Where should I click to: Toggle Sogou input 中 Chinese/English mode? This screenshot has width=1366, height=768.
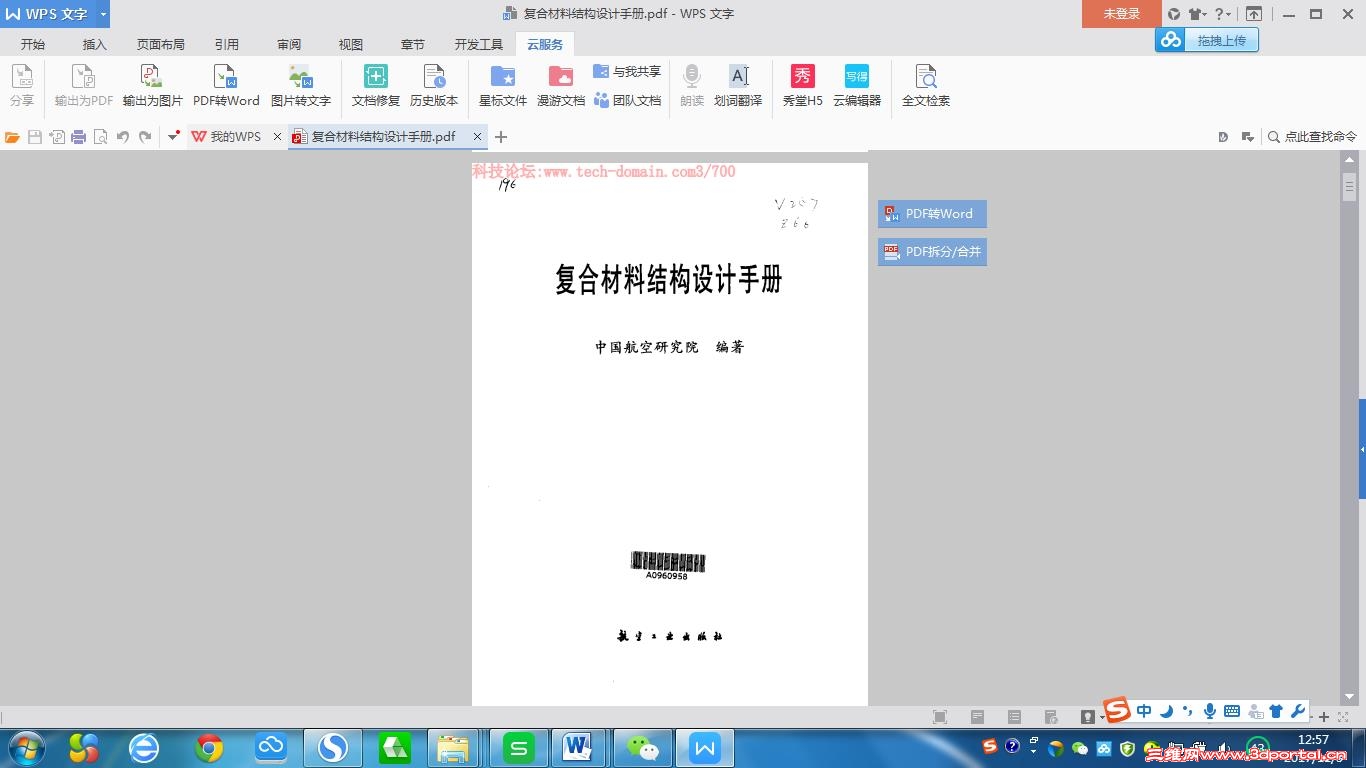pos(1144,711)
